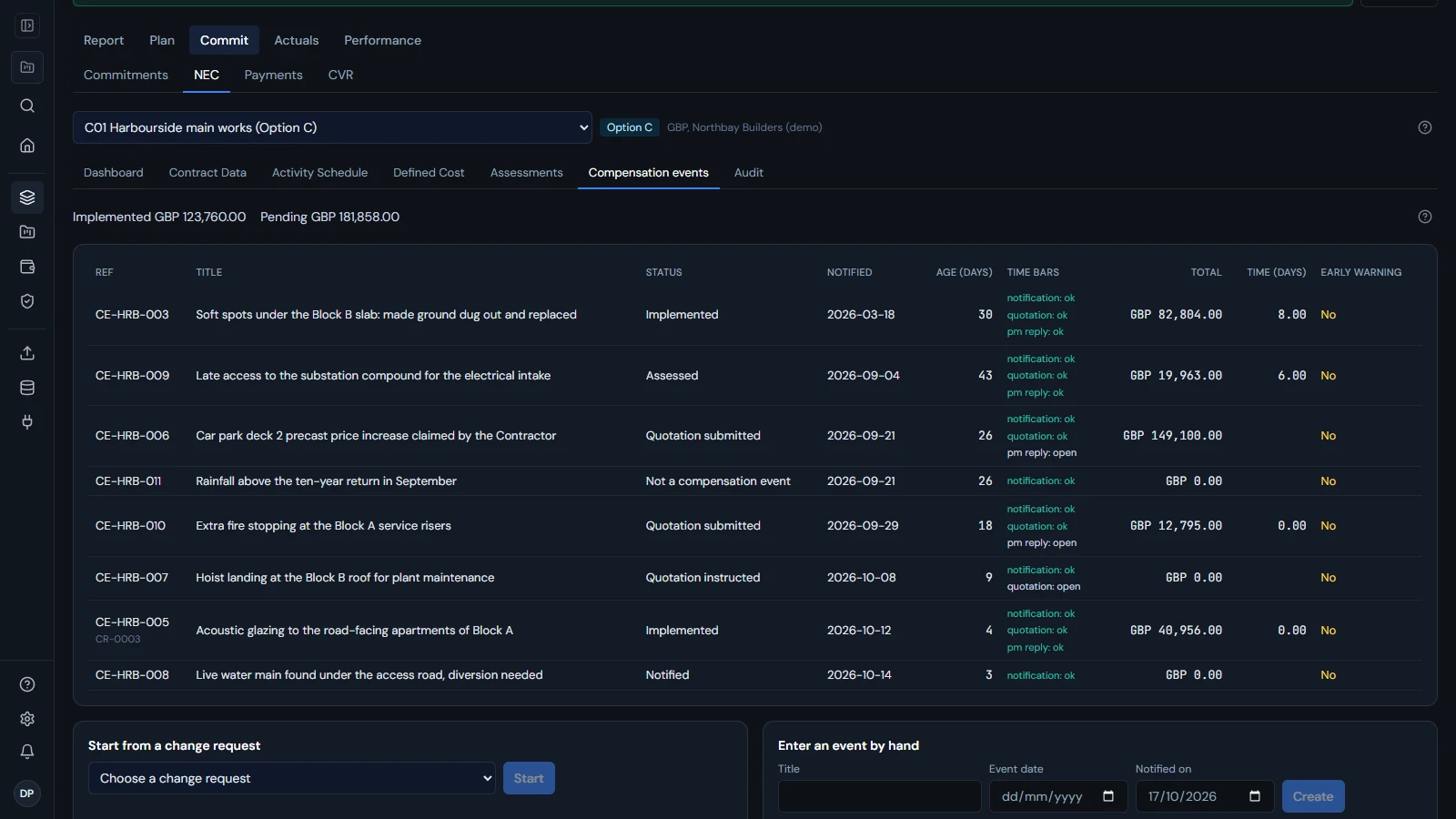Open the Event date calendar picker

pyautogui.click(x=1108, y=796)
